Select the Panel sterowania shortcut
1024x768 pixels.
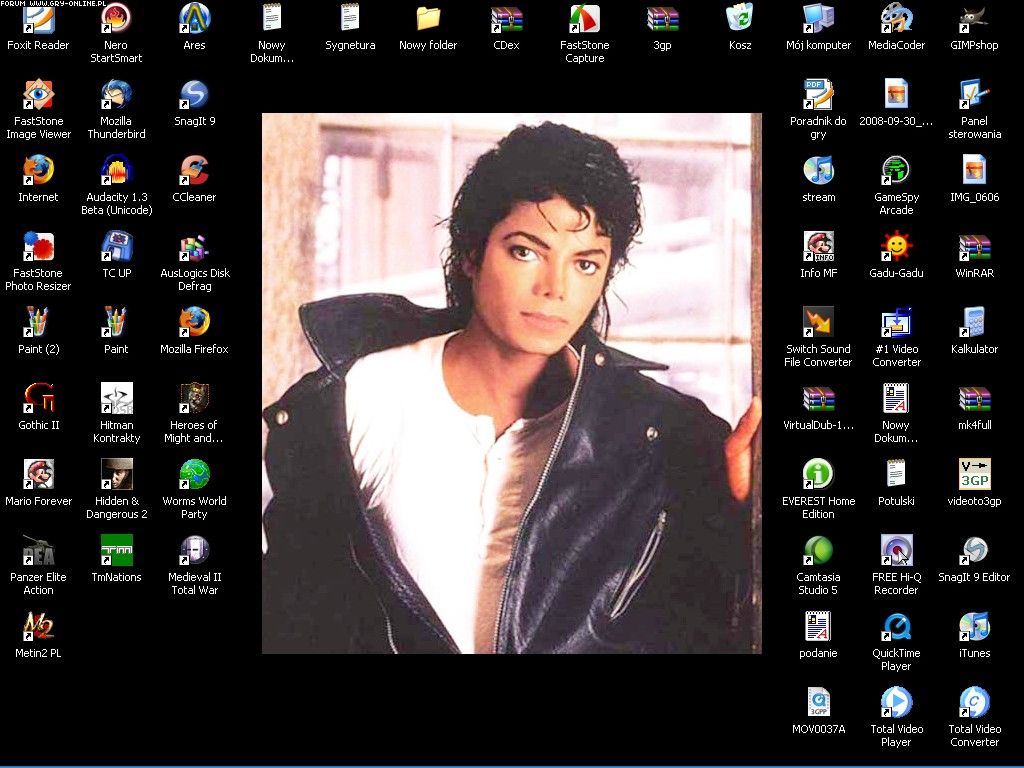[x=974, y=95]
